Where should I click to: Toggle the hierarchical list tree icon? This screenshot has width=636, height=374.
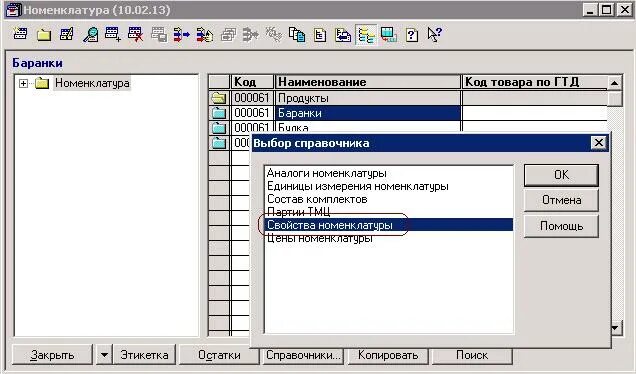click(366, 35)
